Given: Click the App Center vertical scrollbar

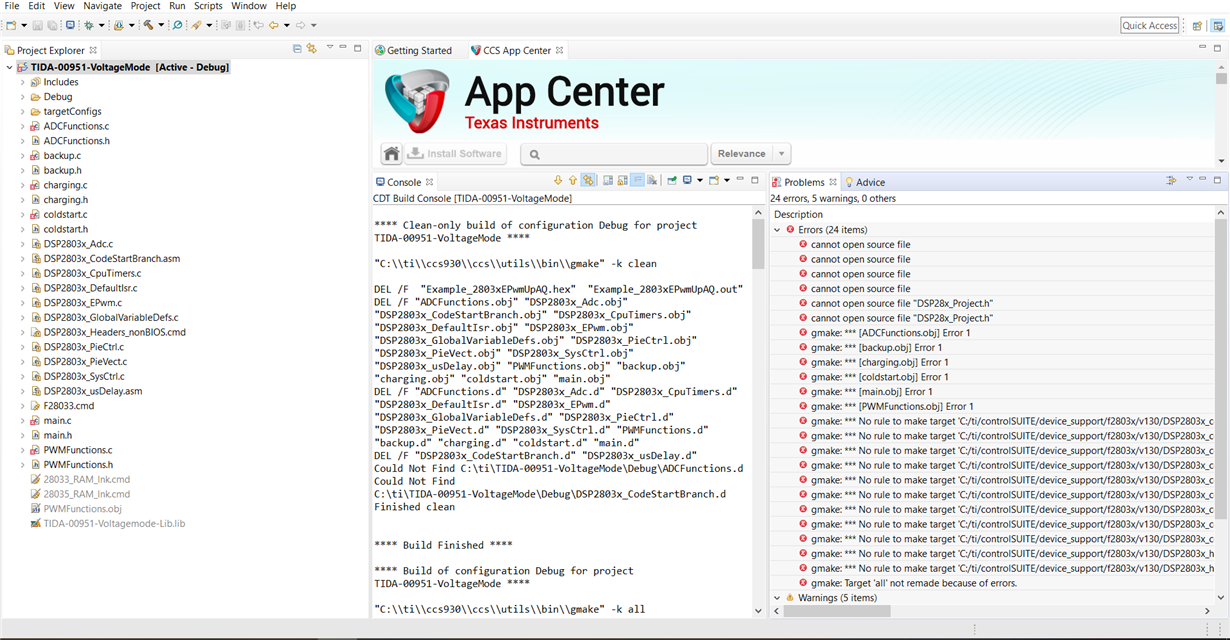Looking at the screenshot, I should [x=1221, y=112].
